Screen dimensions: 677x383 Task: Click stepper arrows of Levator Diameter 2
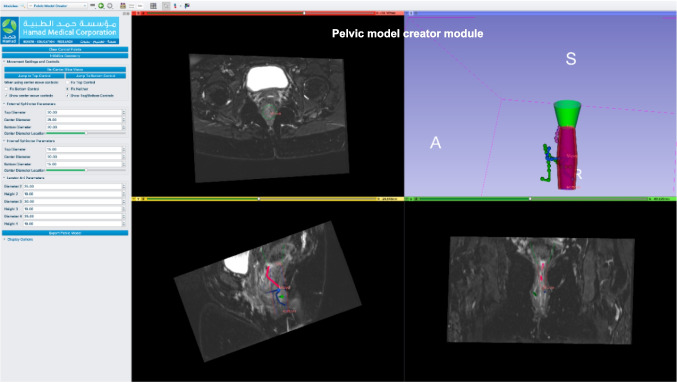click(124, 187)
